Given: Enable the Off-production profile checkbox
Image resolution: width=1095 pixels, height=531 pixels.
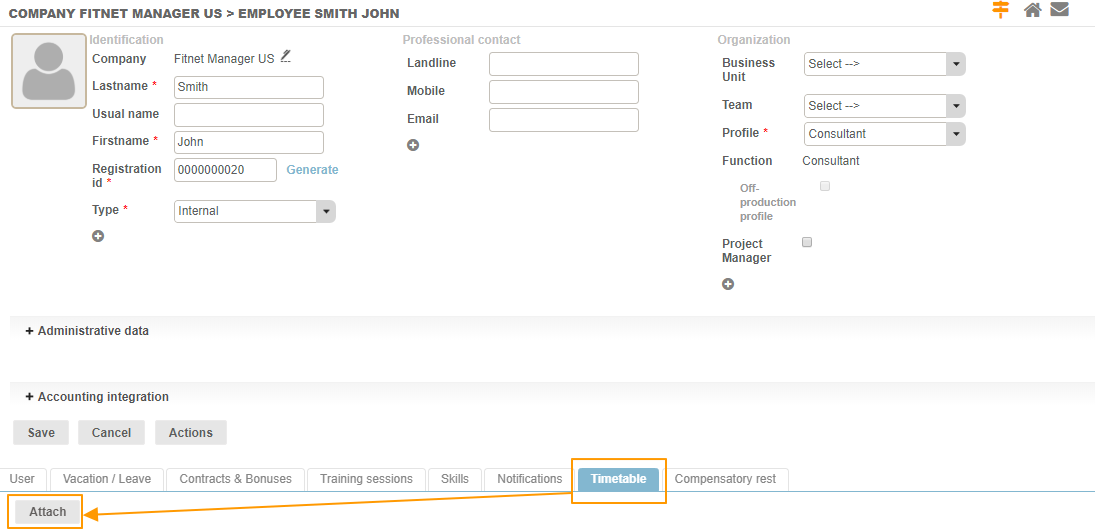Looking at the screenshot, I should [x=825, y=186].
